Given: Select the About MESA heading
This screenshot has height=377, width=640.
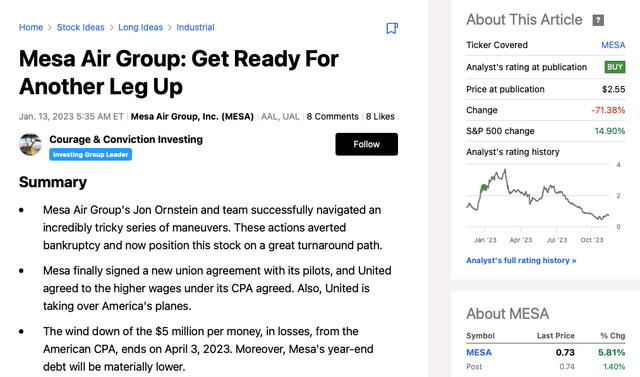Looking at the screenshot, I should [508, 314].
